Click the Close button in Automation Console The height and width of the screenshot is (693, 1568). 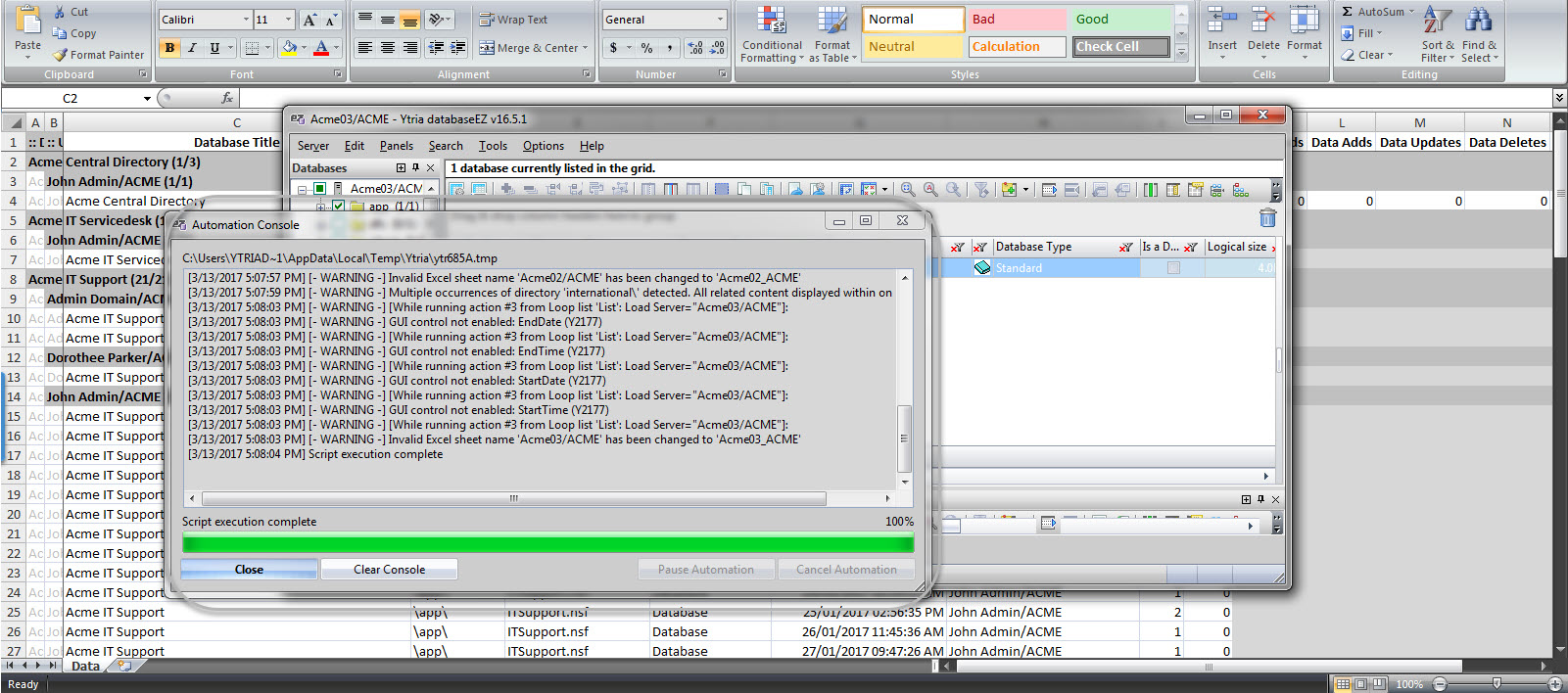tap(249, 570)
